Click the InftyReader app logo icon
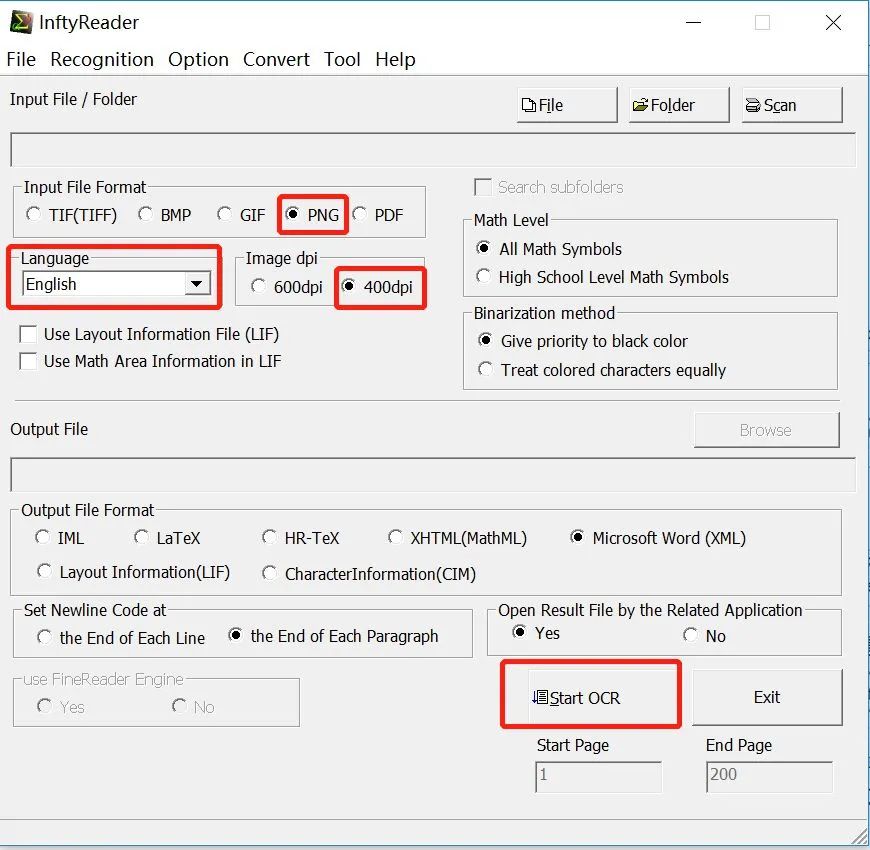The height and width of the screenshot is (850, 870). (21, 22)
